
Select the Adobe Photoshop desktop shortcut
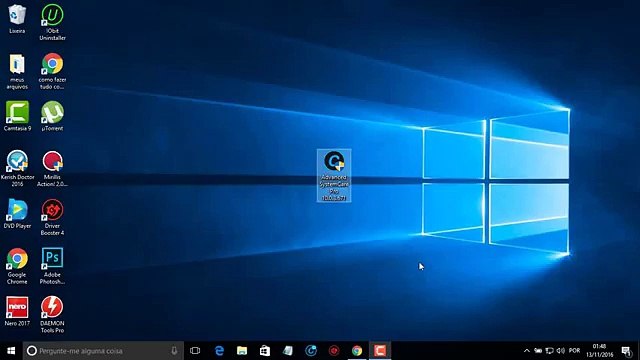click(x=52, y=266)
